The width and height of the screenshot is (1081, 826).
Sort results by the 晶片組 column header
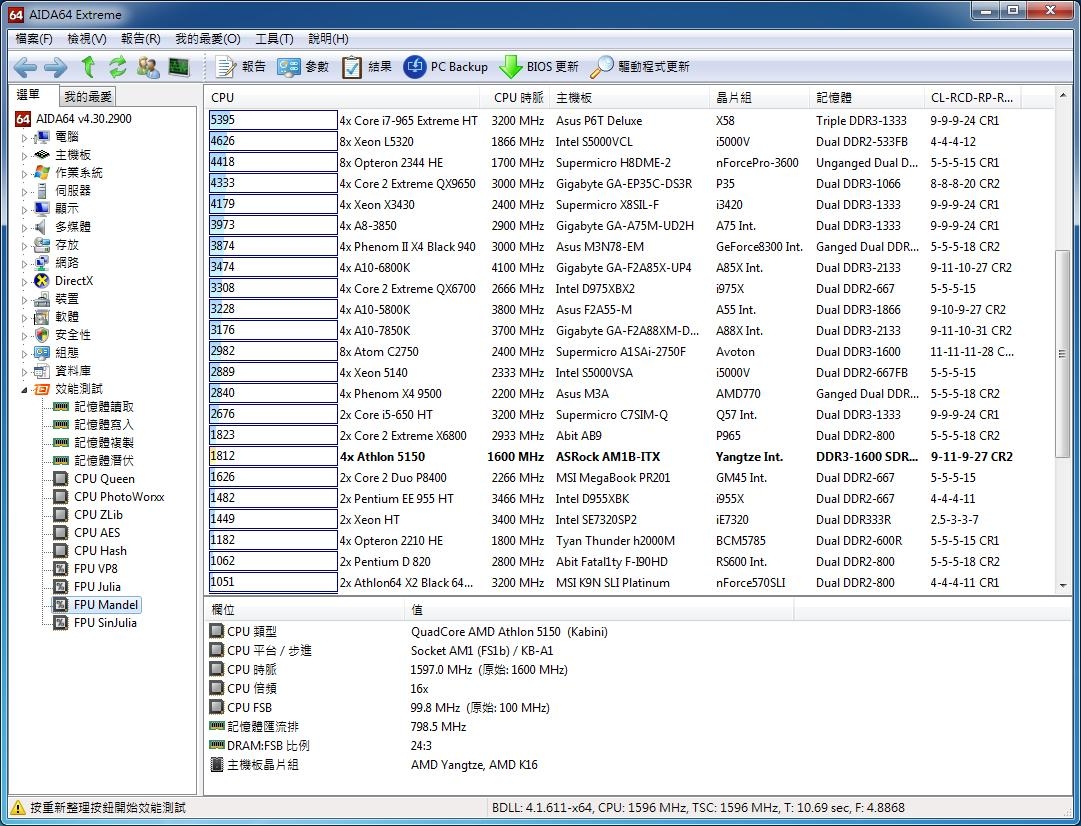point(760,98)
